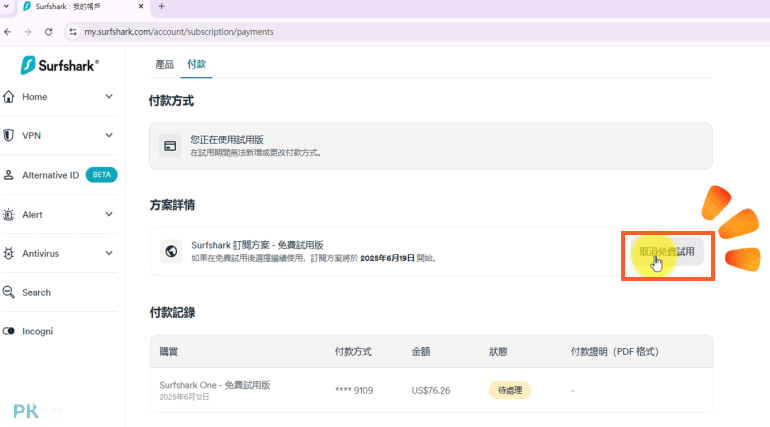
Task: Click the 您正在使用試用版 notice text
Action: point(227,140)
